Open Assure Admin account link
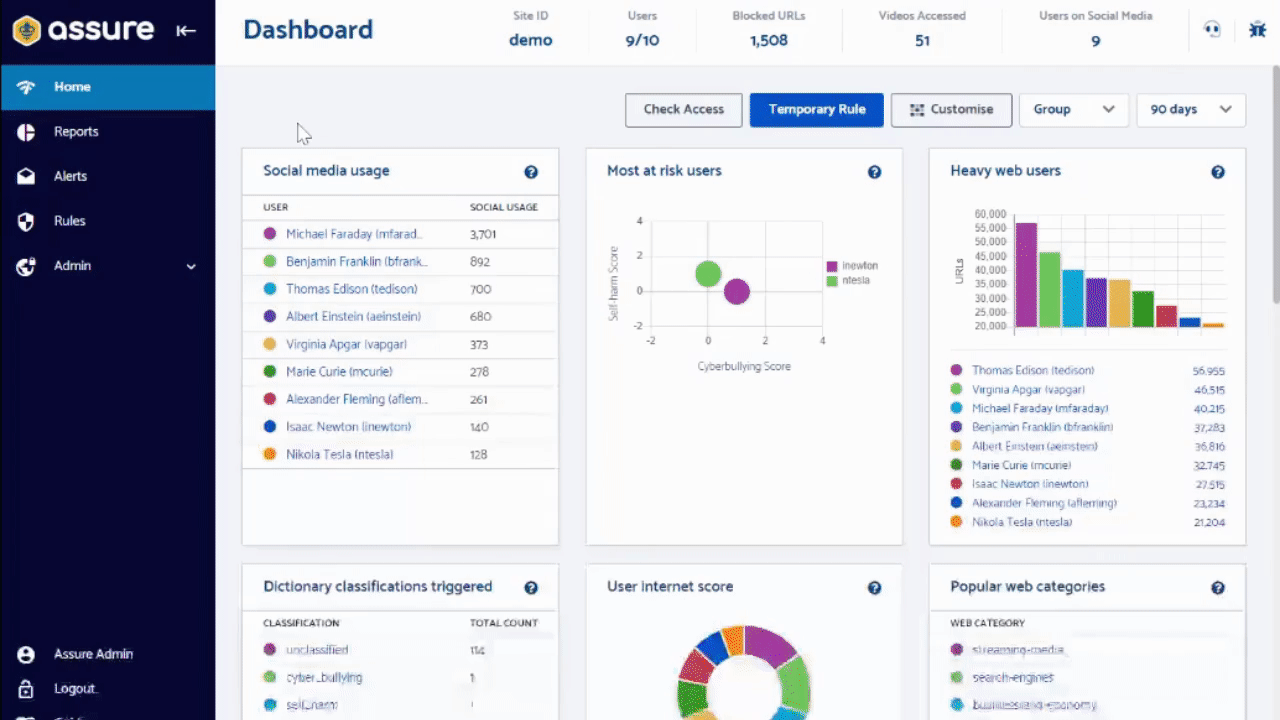This screenshot has height=720, width=1280. (93, 654)
